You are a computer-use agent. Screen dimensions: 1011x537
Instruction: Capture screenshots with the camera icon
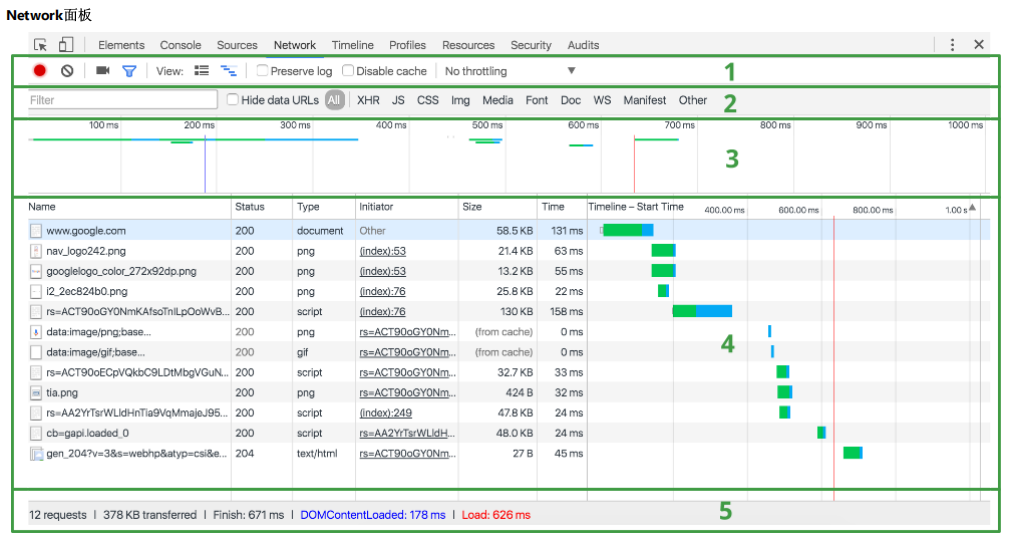(103, 70)
